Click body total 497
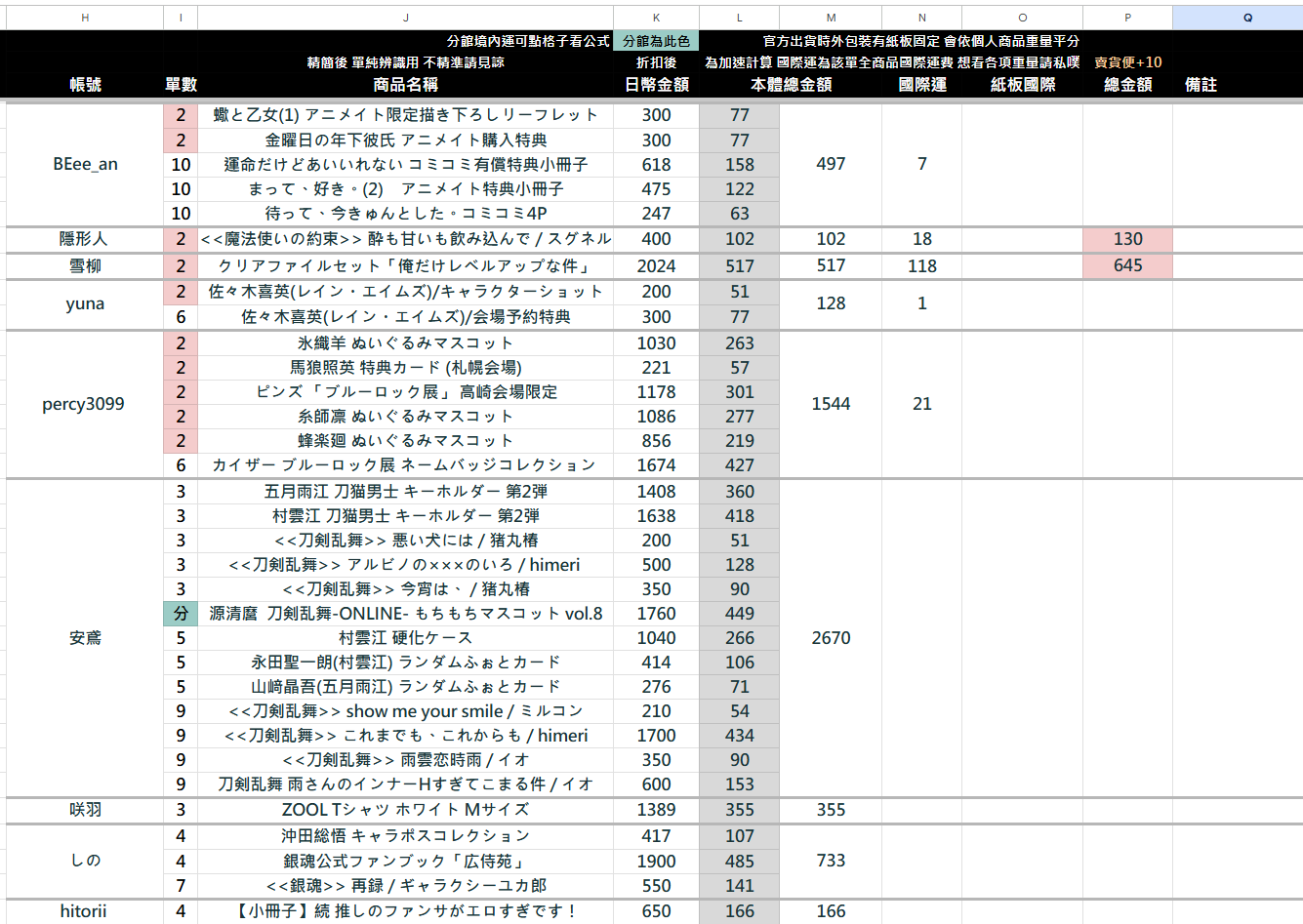Image resolution: width=1303 pixels, height=924 pixels. click(x=831, y=164)
